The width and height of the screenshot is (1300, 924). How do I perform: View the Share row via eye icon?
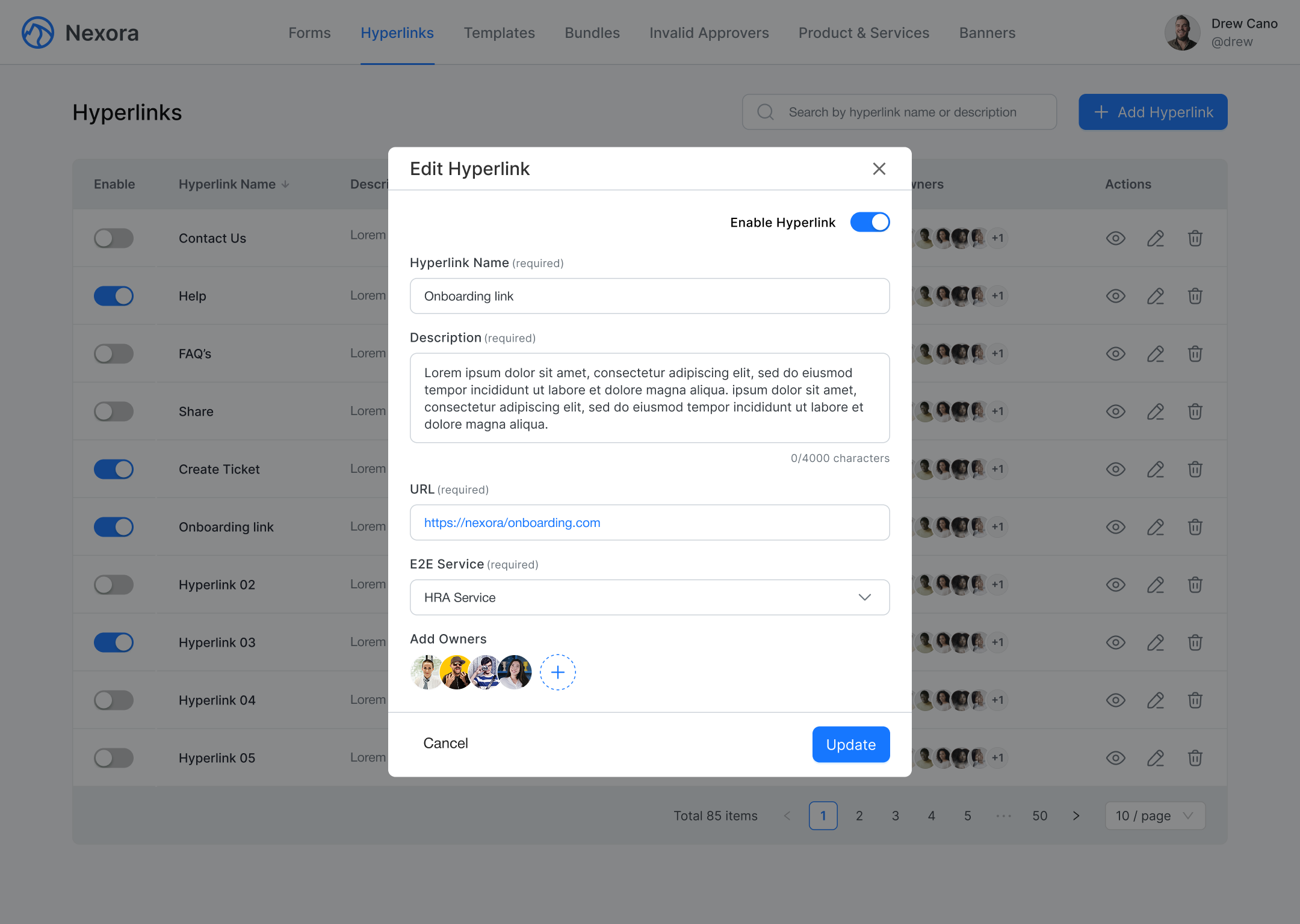tap(1115, 411)
